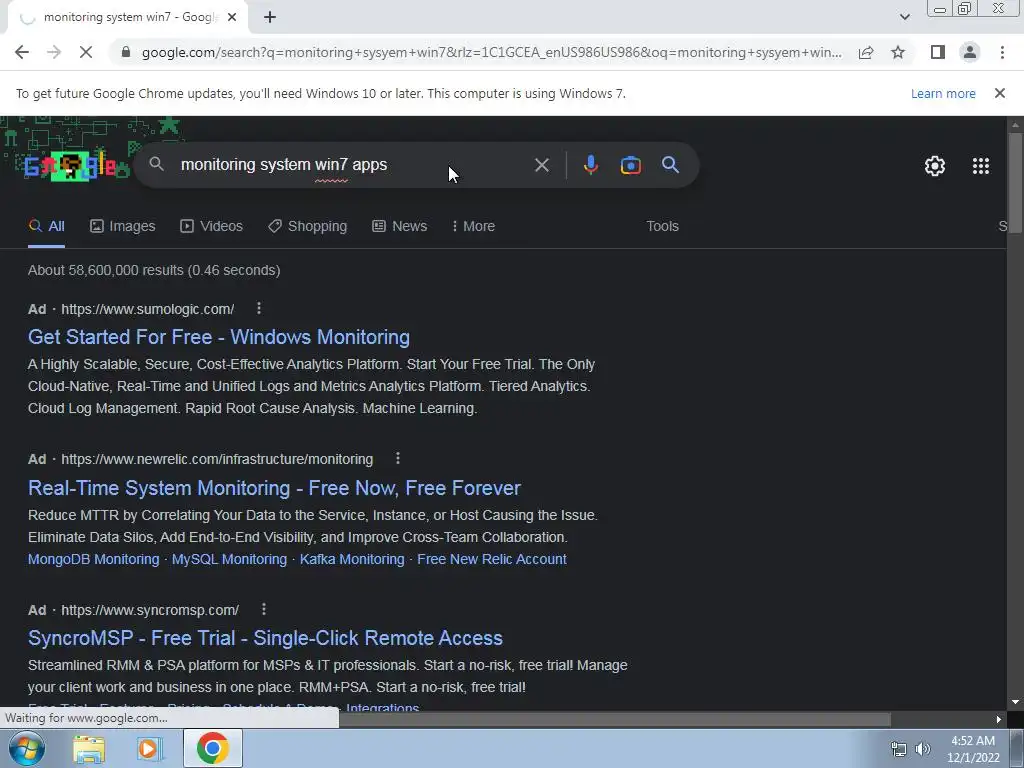Click the results count text
This screenshot has width=1024, height=768.
(154, 270)
